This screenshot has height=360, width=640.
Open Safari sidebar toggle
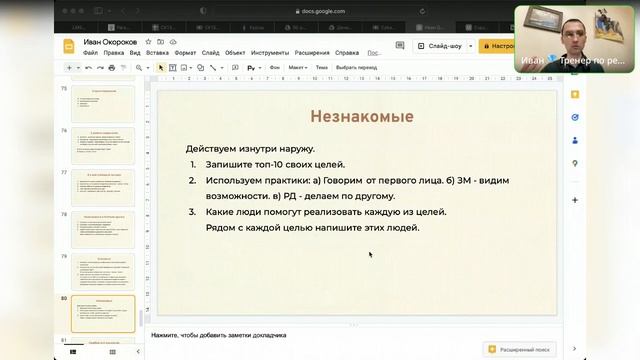[x=98, y=11]
